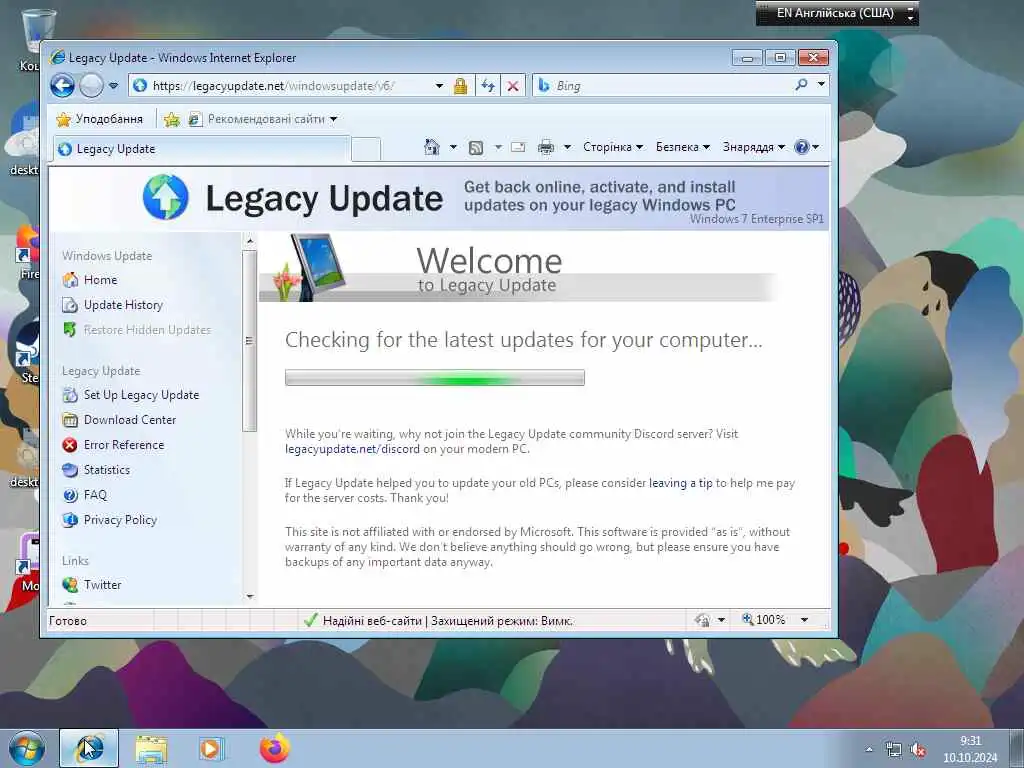This screenshot has height=768, width=1024.
Task: Click the Twitter sidebar icon
Action: pos(70,584)
